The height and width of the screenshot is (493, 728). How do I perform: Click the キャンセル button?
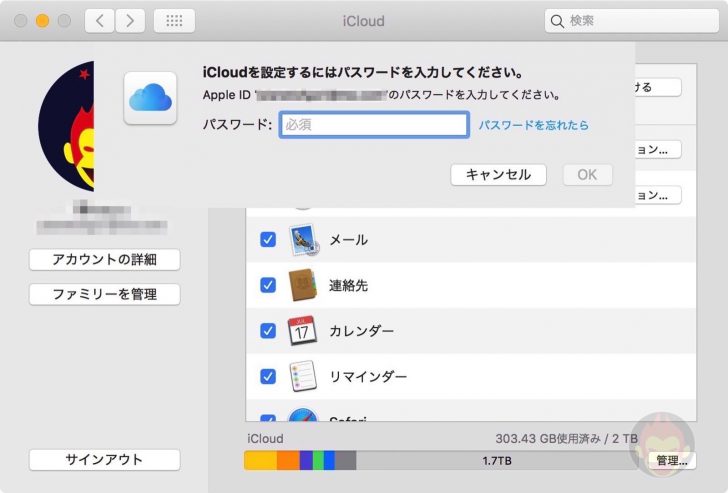tap(498, 175)
